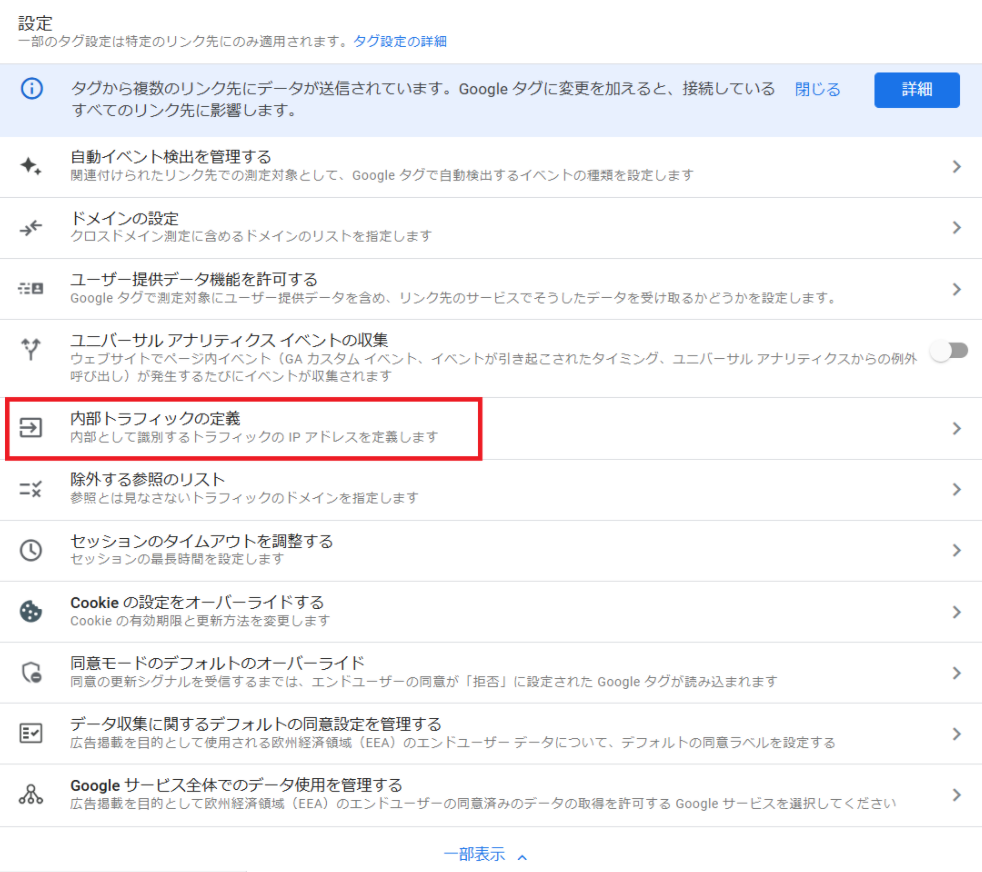Click description 参照とは見なさないトラフィックのドメインを指定します

pos(244,498)
